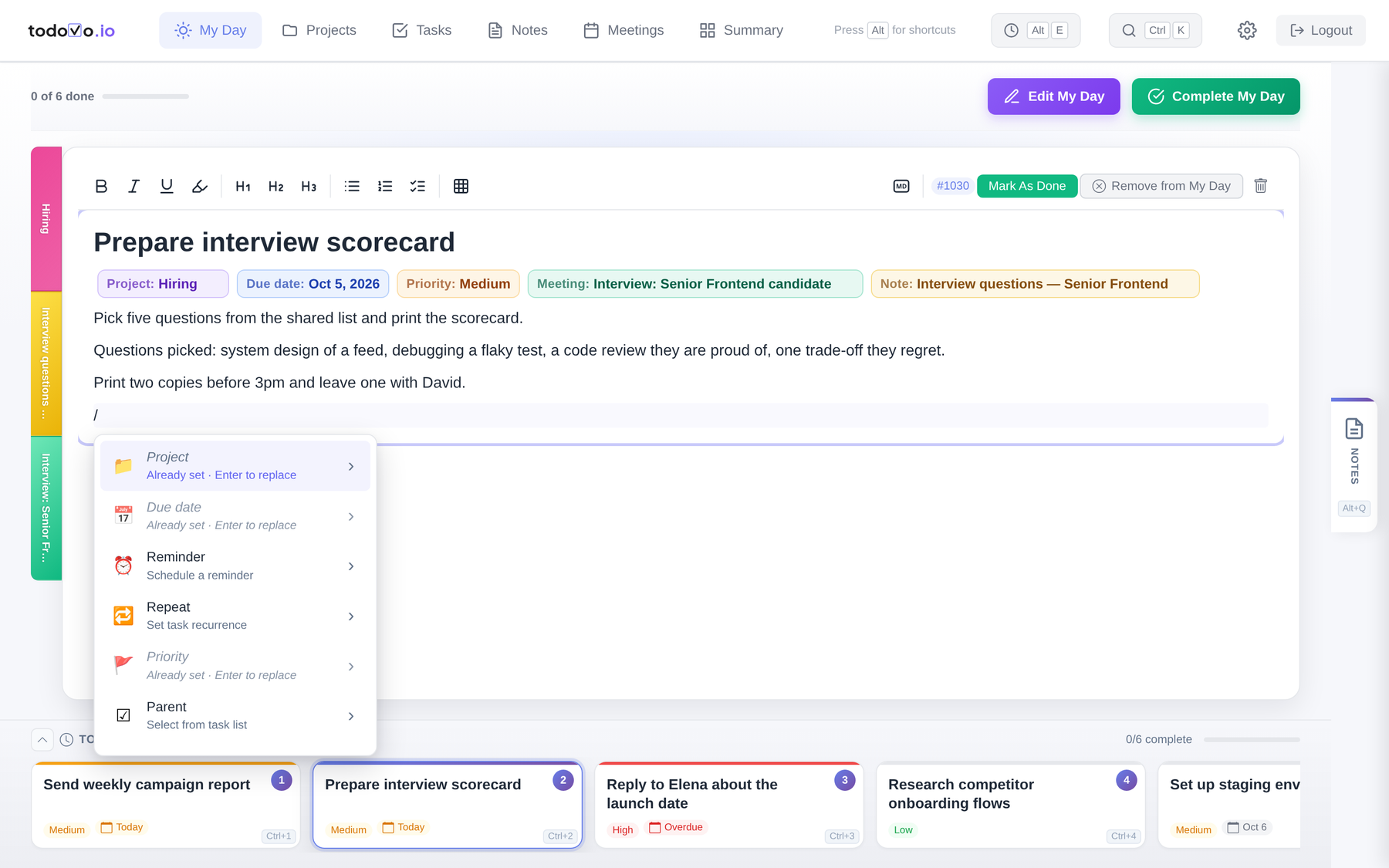Screen dimensions: 1389x868
Task: Expand Due date slash-menu option
Action: 235,516
